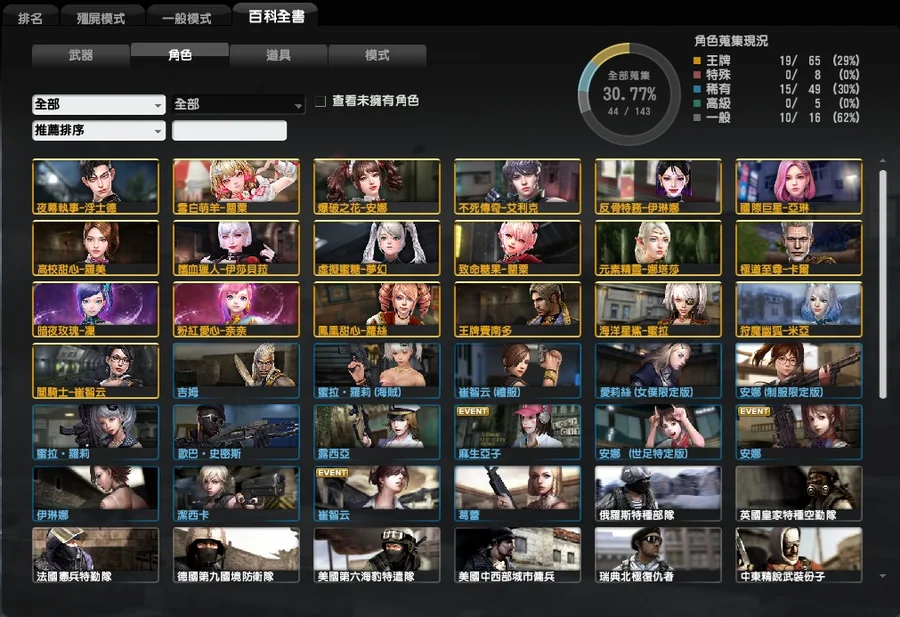The width and height of the screenshot is (900, 617).
Task: Open the 虛擬蜜糖-夢幻 card
Action: click(377, 248)
